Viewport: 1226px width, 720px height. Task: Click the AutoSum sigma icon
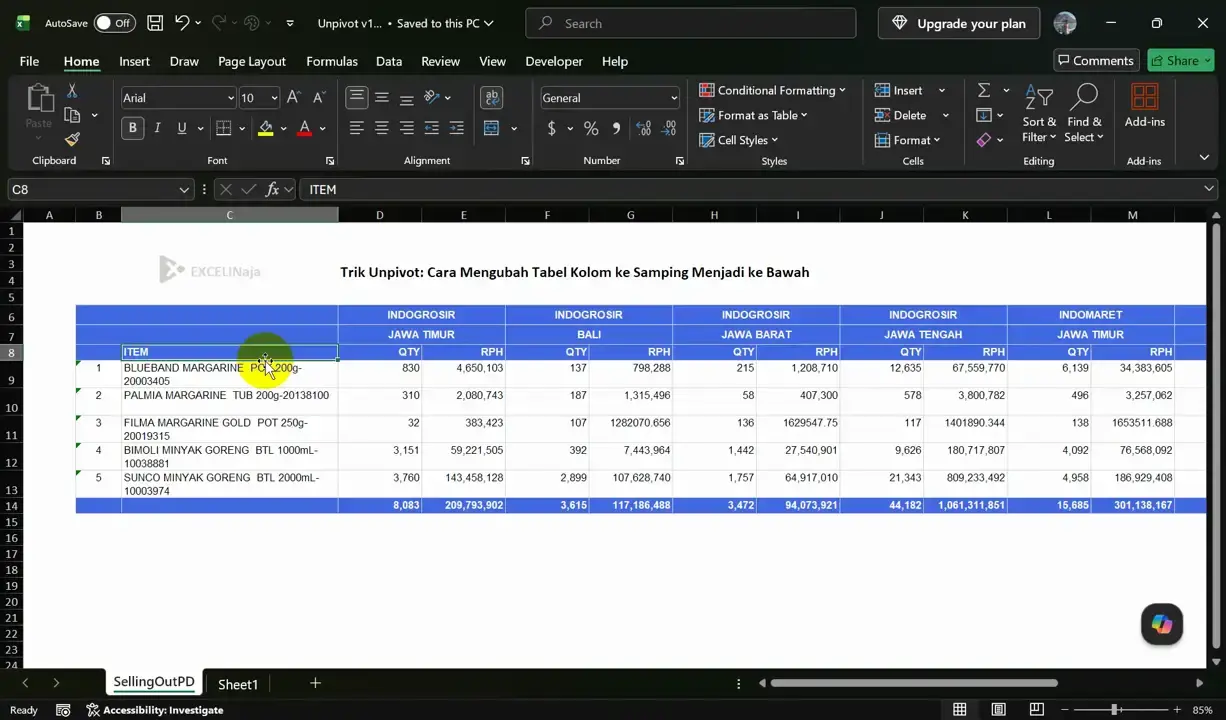point(984,90)
